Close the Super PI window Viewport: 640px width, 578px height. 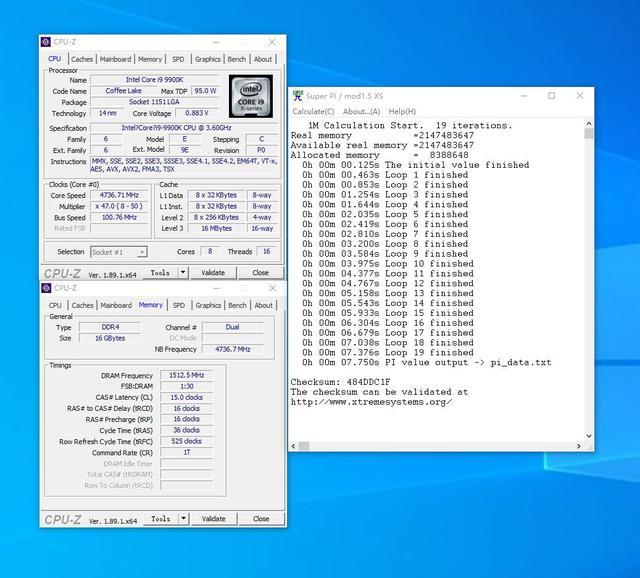(580, 96)
